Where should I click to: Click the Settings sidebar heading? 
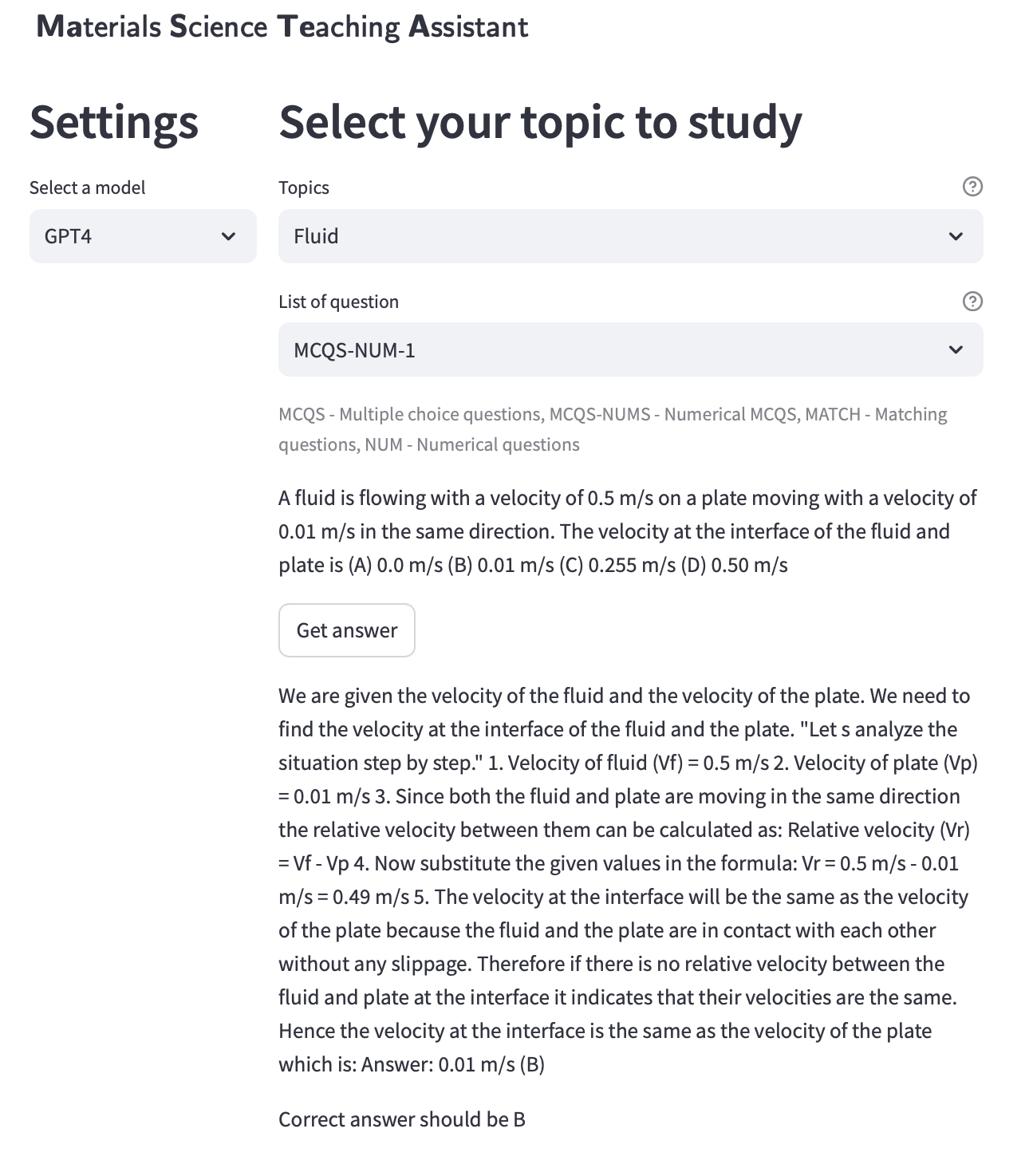click(x=114, y=123)
